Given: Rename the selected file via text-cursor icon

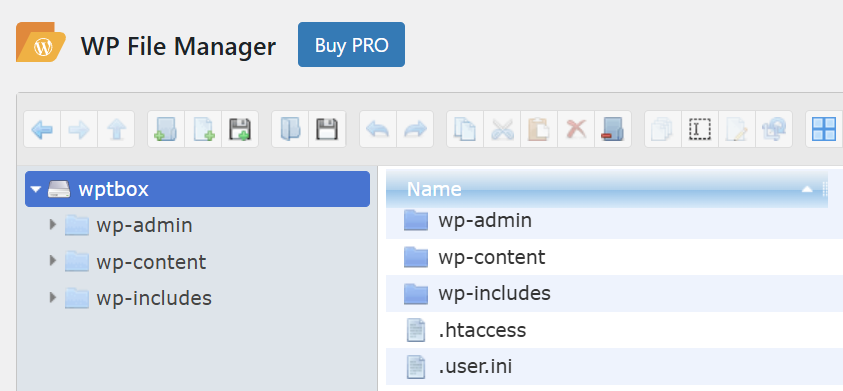Looking at the screenshot, I should (700, 129).
